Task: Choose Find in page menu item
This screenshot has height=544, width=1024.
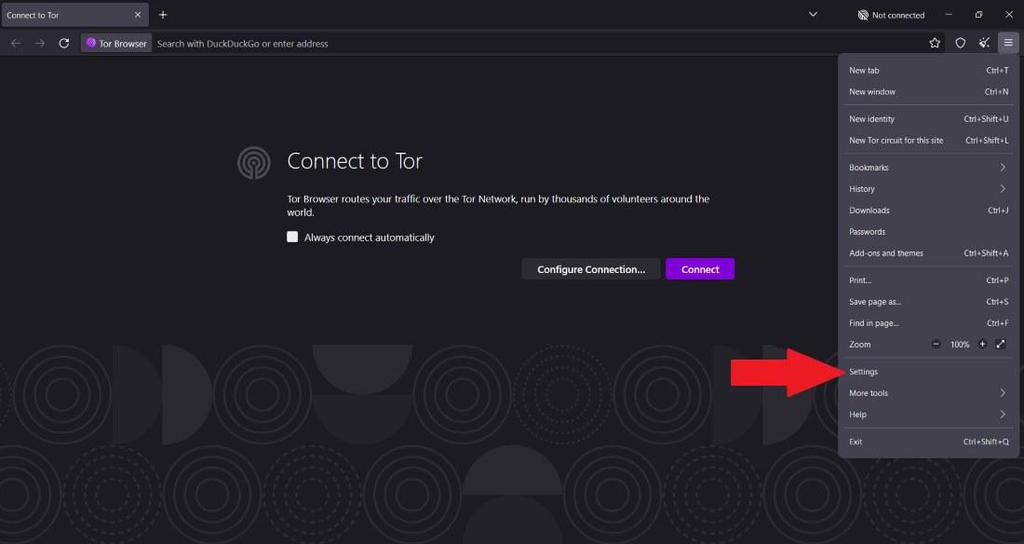Action: (x=928, y=323)
